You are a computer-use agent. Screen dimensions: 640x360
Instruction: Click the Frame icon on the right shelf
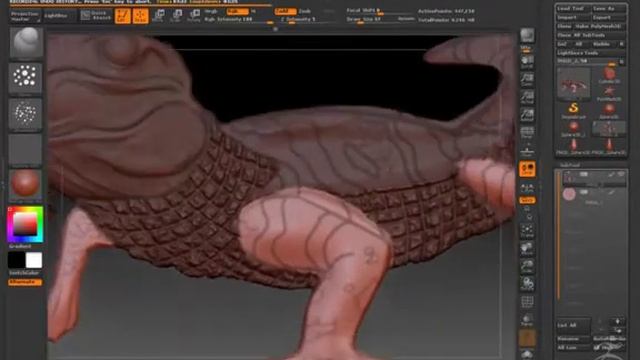[527, 231]
